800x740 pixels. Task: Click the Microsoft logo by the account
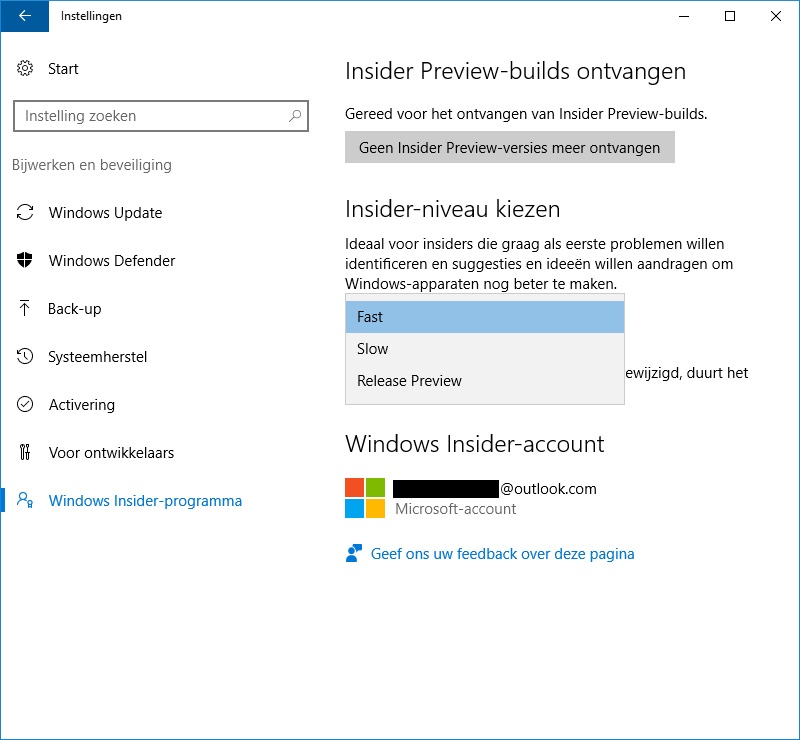tap(365, 498)
